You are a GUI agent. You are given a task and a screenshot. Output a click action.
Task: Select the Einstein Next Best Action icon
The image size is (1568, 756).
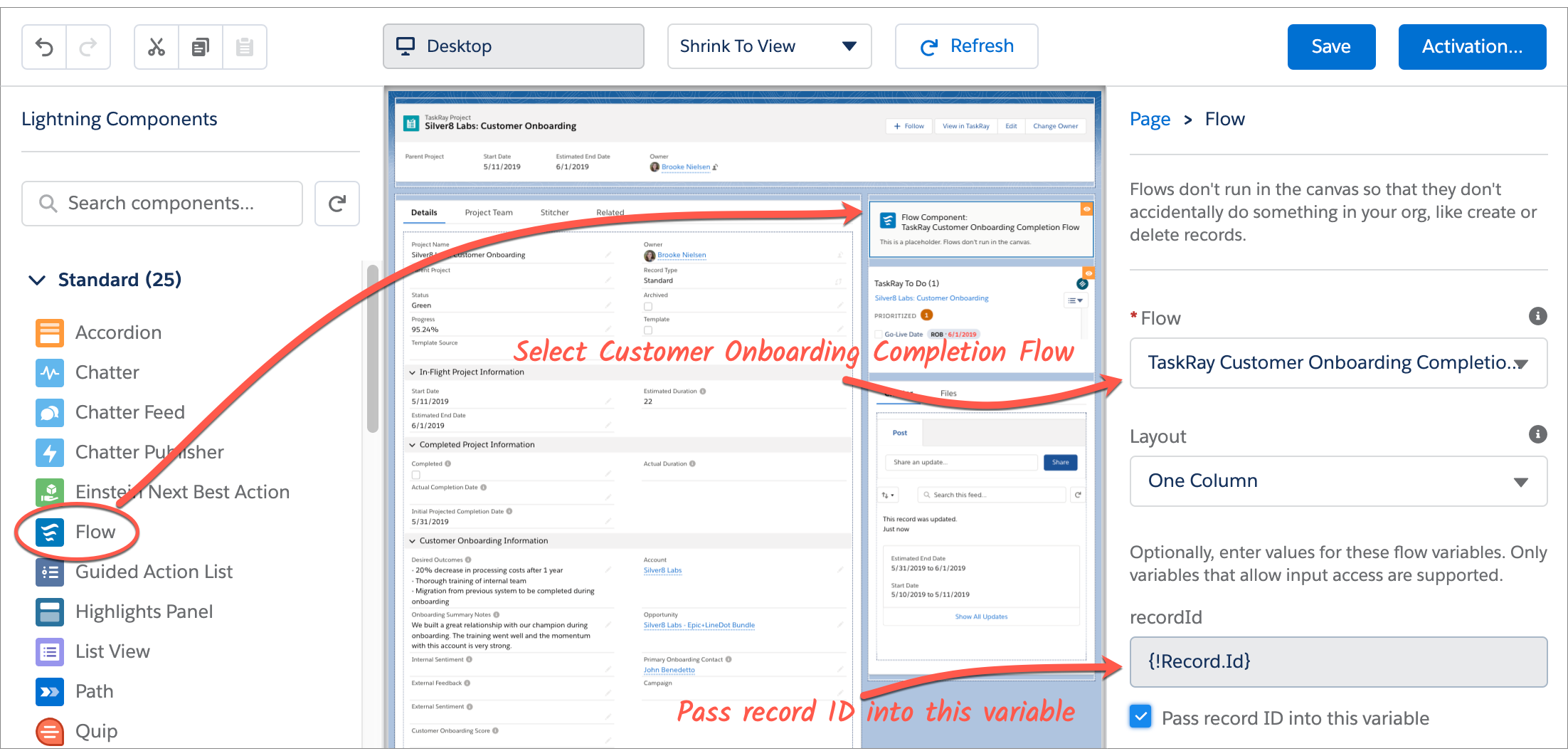[50, 492]
